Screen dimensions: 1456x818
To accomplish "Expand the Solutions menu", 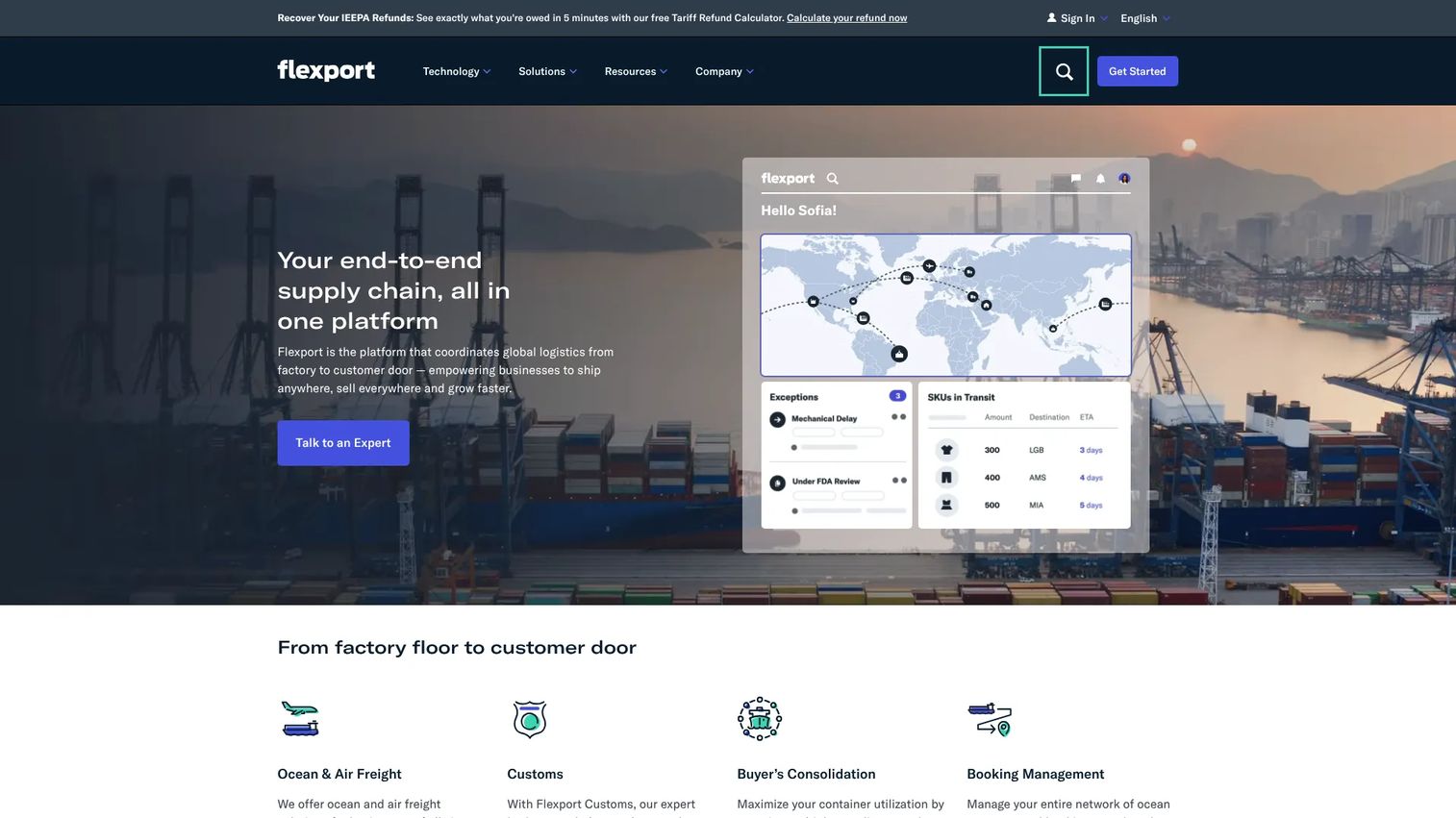I will pyautogui.click(x=548, y=71).
